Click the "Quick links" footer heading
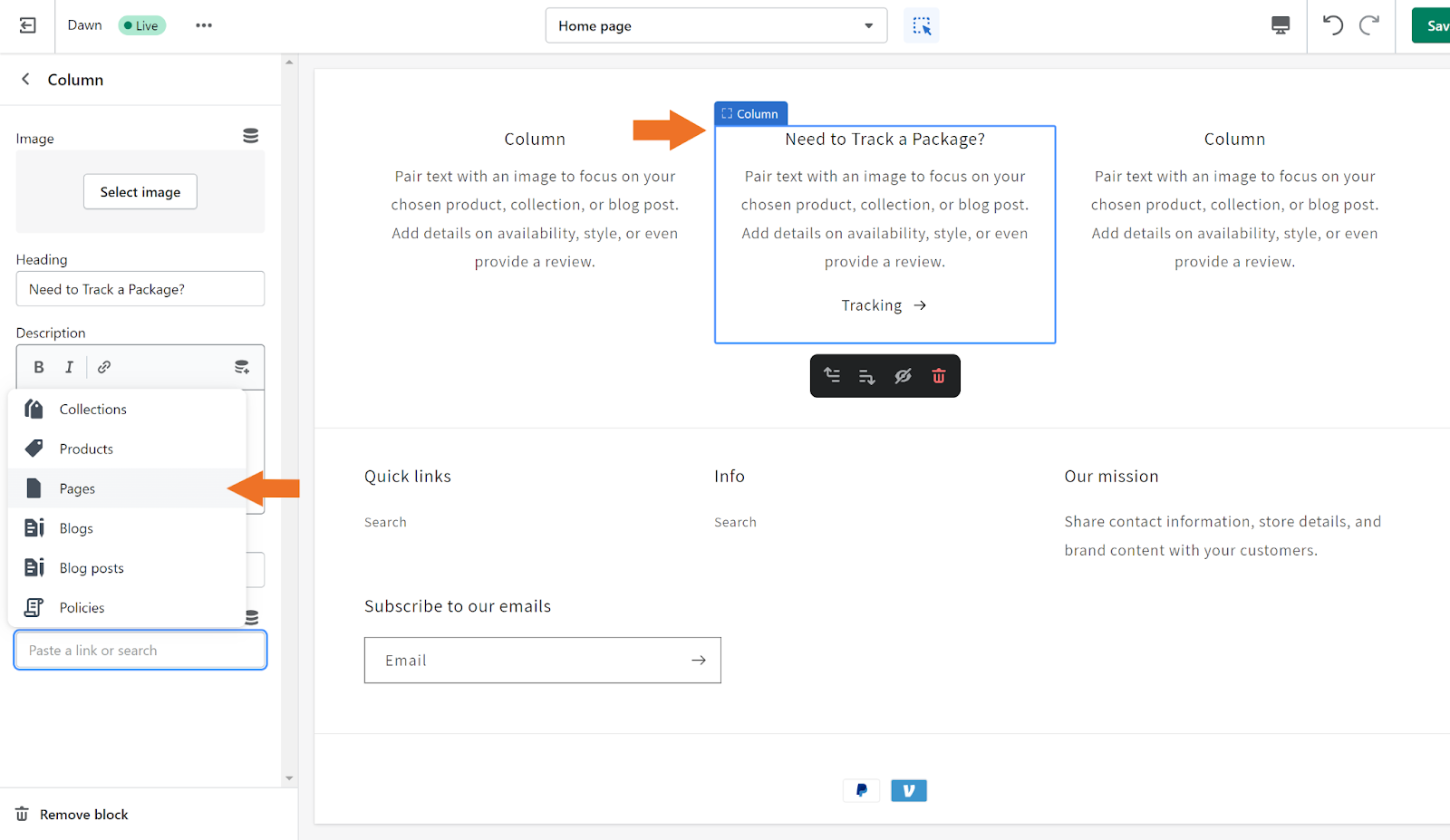 [408, 477]
